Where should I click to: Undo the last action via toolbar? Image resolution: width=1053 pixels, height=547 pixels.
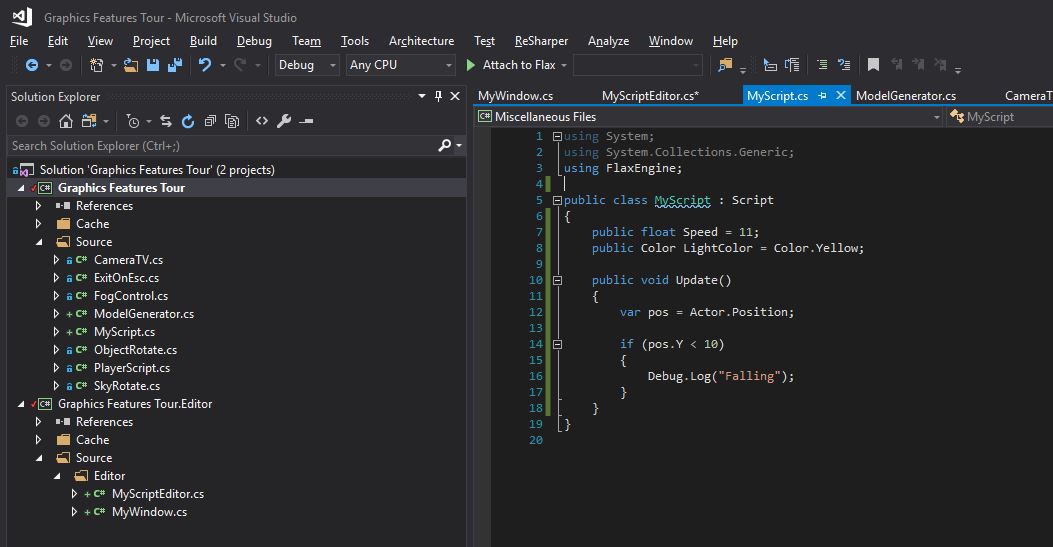point(205,65)
